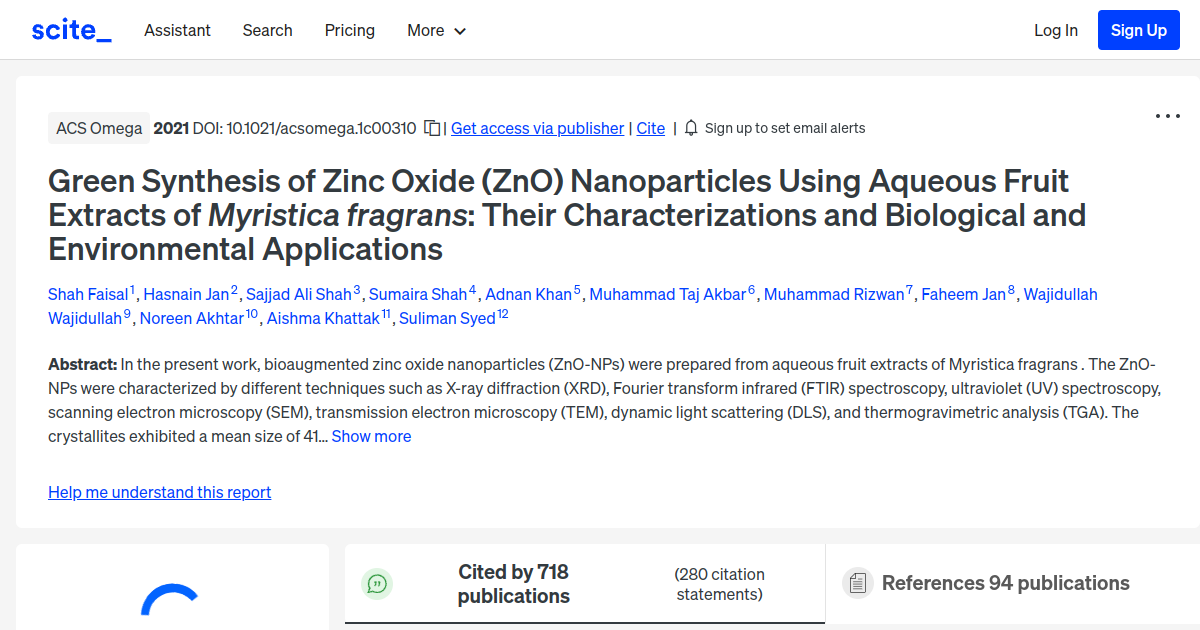
Task: Open the Pricing page
Action: 349,30
